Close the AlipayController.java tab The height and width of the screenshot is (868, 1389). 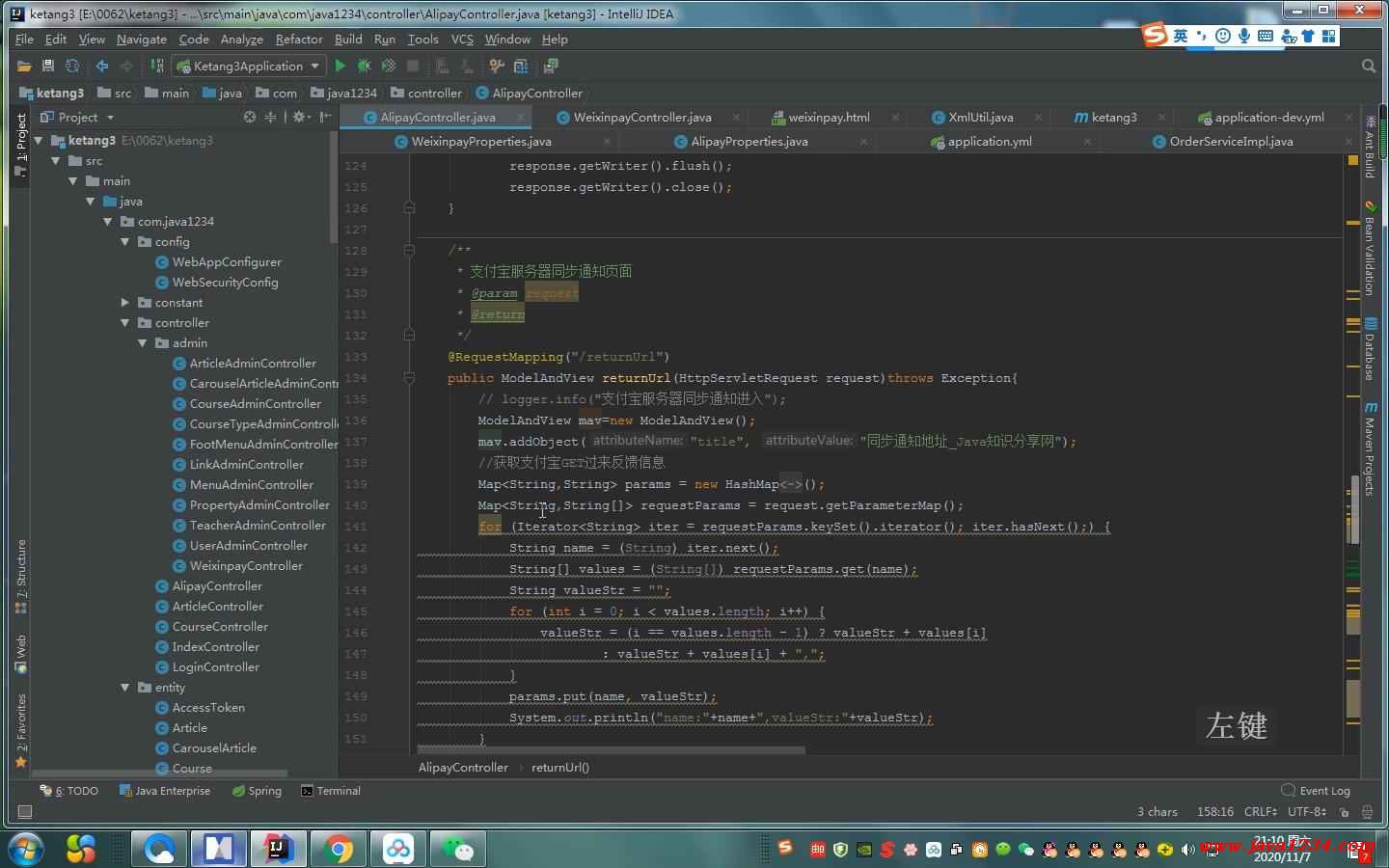(x=521, y=117)
